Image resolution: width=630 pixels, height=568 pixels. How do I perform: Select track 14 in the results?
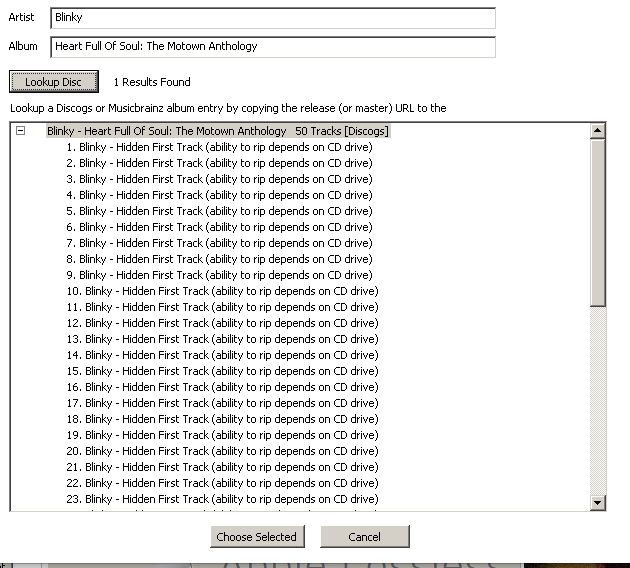tap(222, 355)
